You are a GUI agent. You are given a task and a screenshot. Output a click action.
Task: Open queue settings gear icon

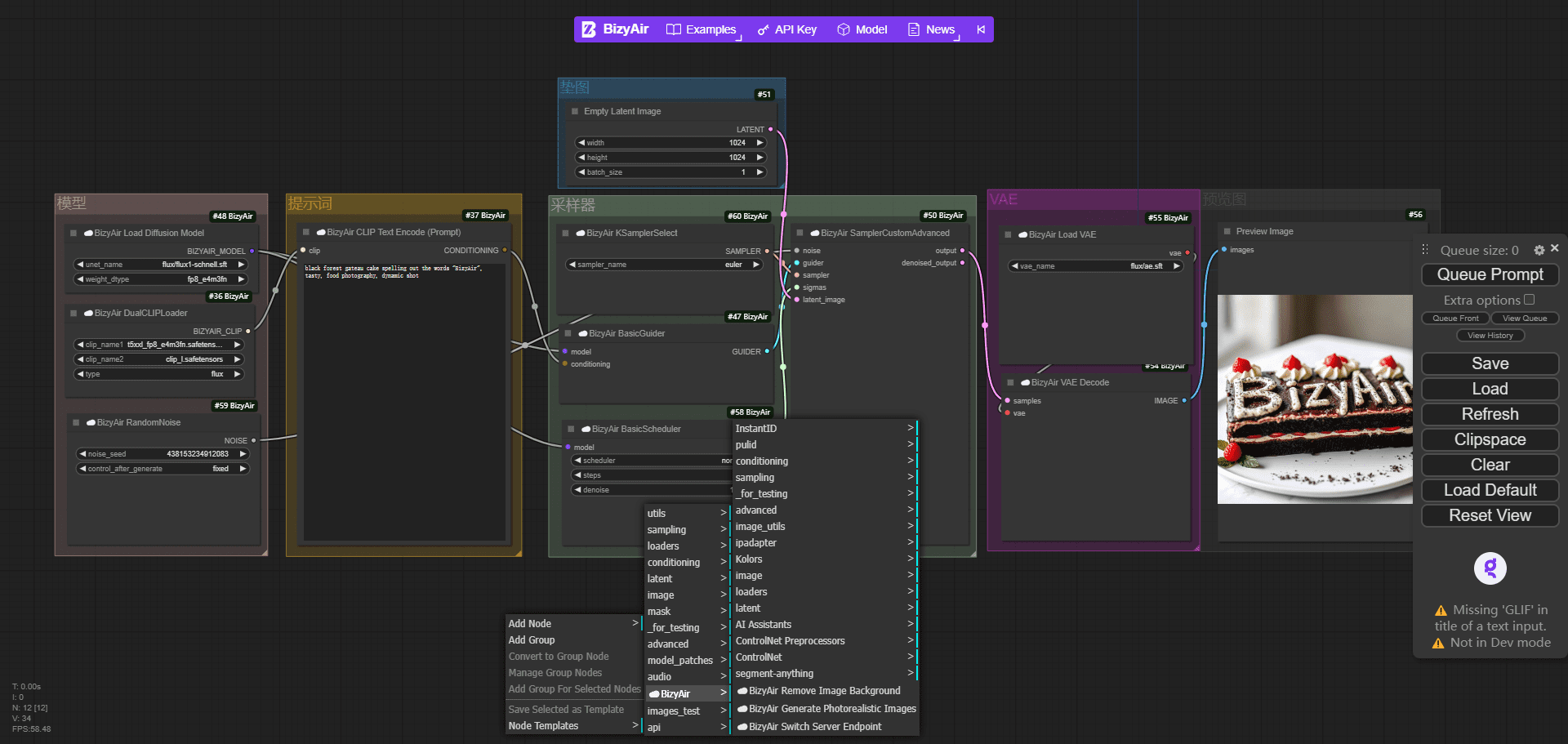point(1539,251)
